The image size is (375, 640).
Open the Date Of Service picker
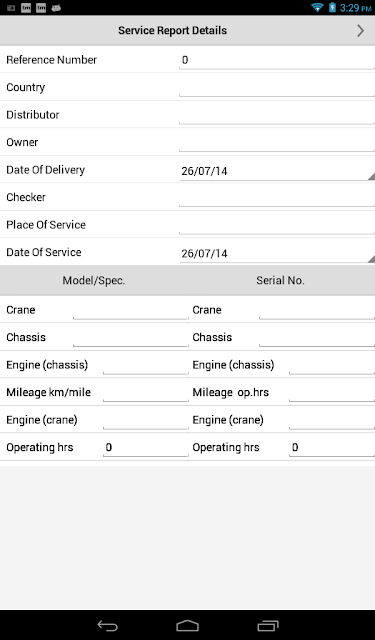277,253
